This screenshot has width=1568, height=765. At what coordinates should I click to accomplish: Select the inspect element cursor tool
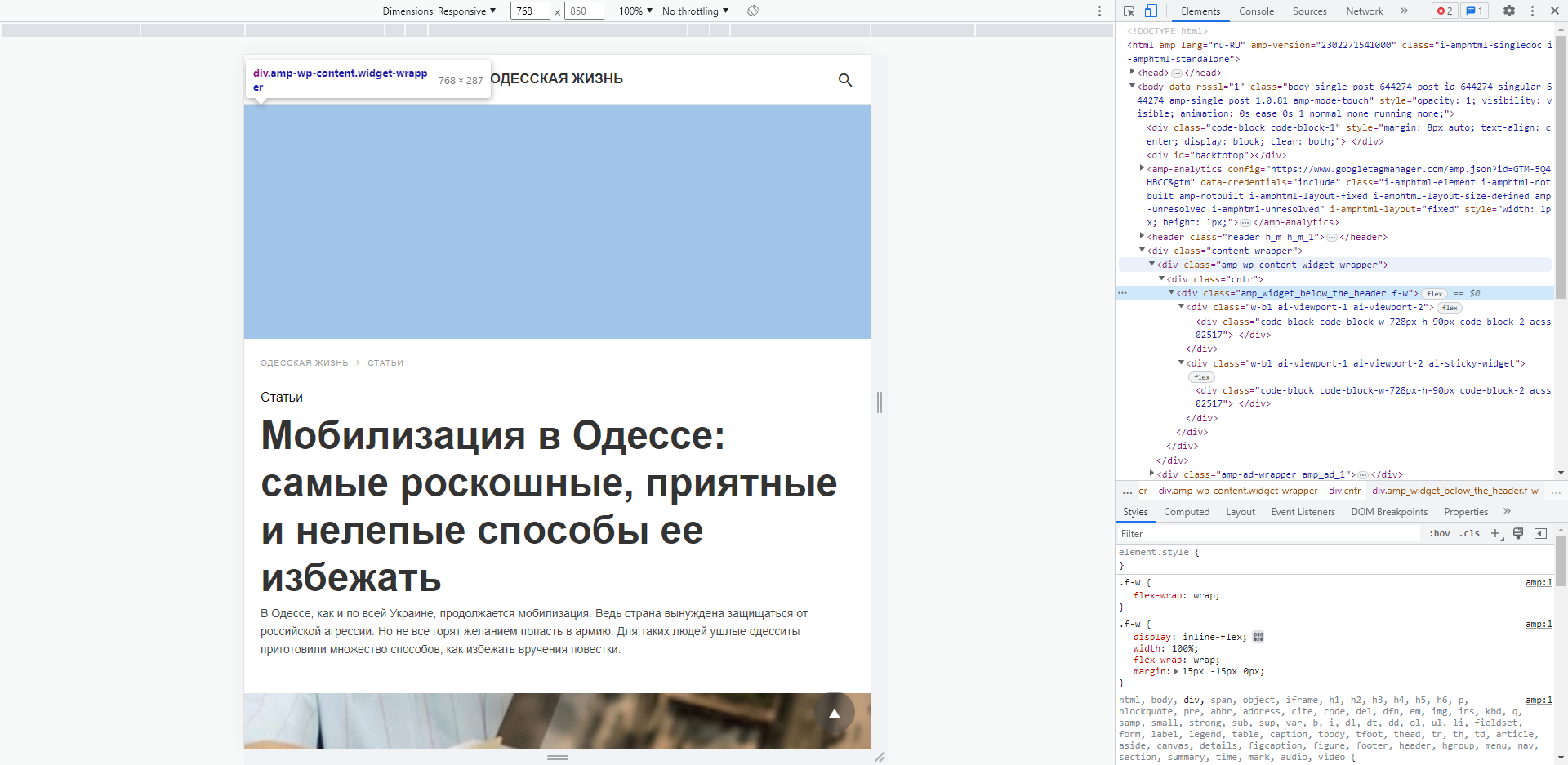coord(1129,11)
